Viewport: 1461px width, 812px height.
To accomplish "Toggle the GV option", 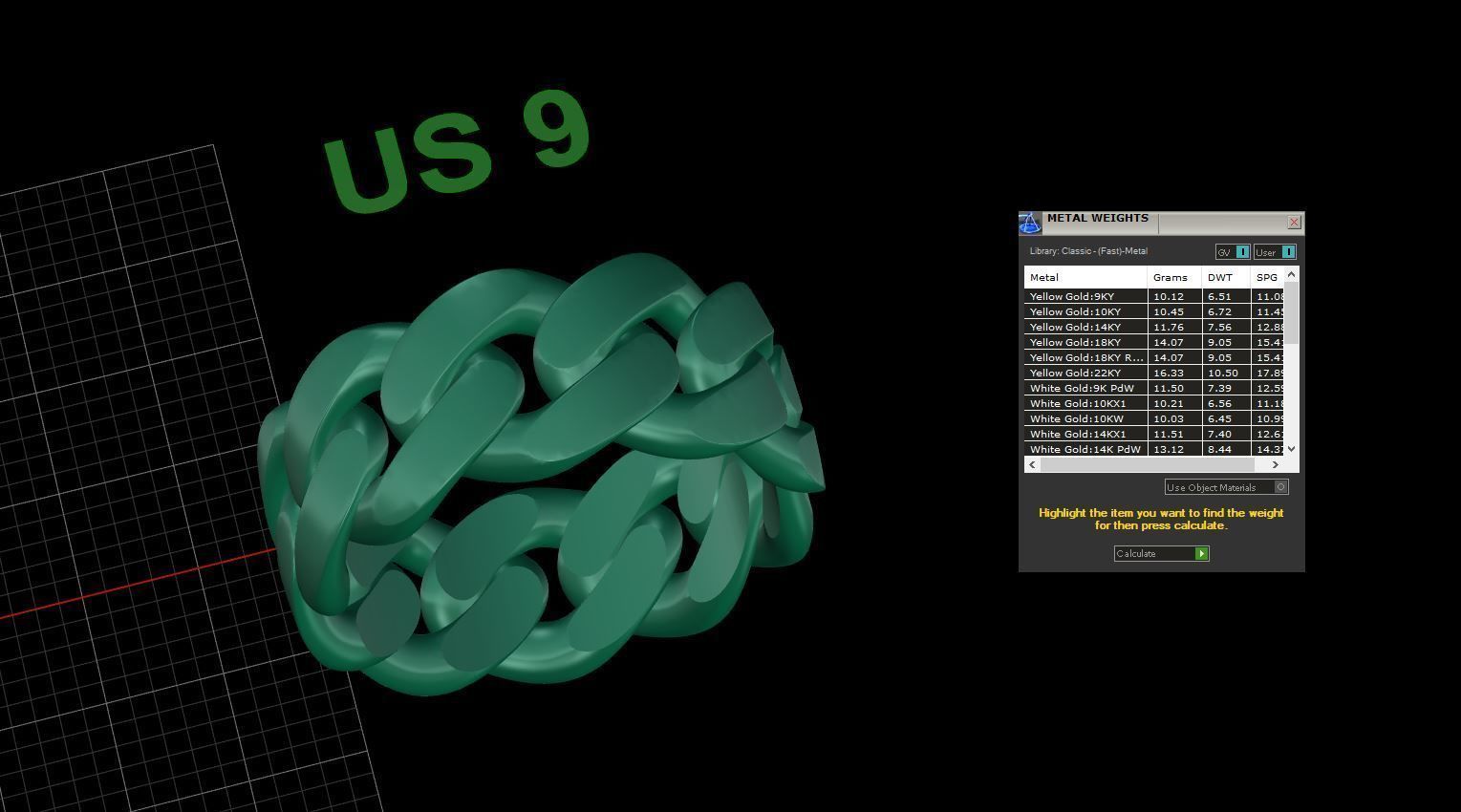I will 1233,252.
